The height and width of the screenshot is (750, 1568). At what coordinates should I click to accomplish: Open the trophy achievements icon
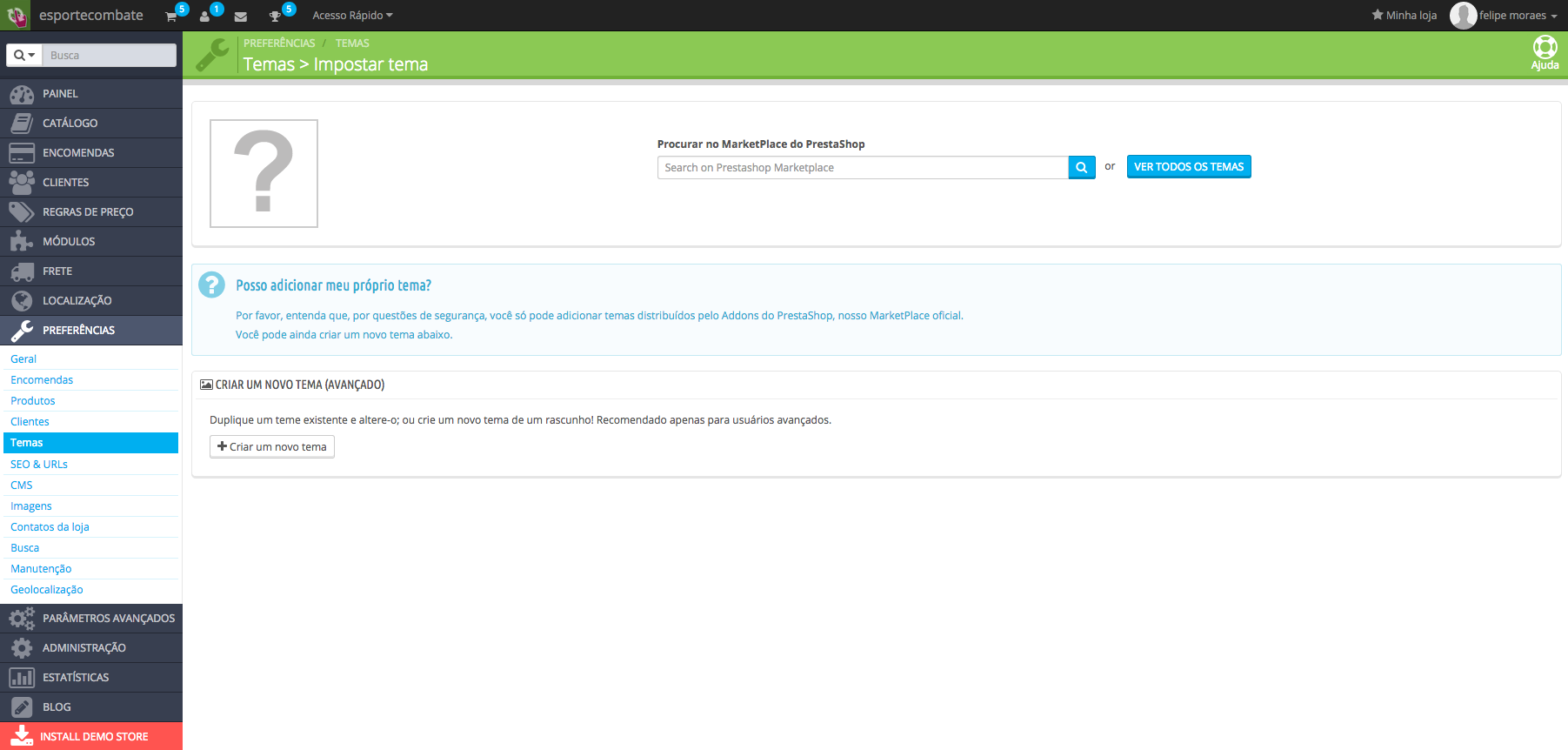275,17
